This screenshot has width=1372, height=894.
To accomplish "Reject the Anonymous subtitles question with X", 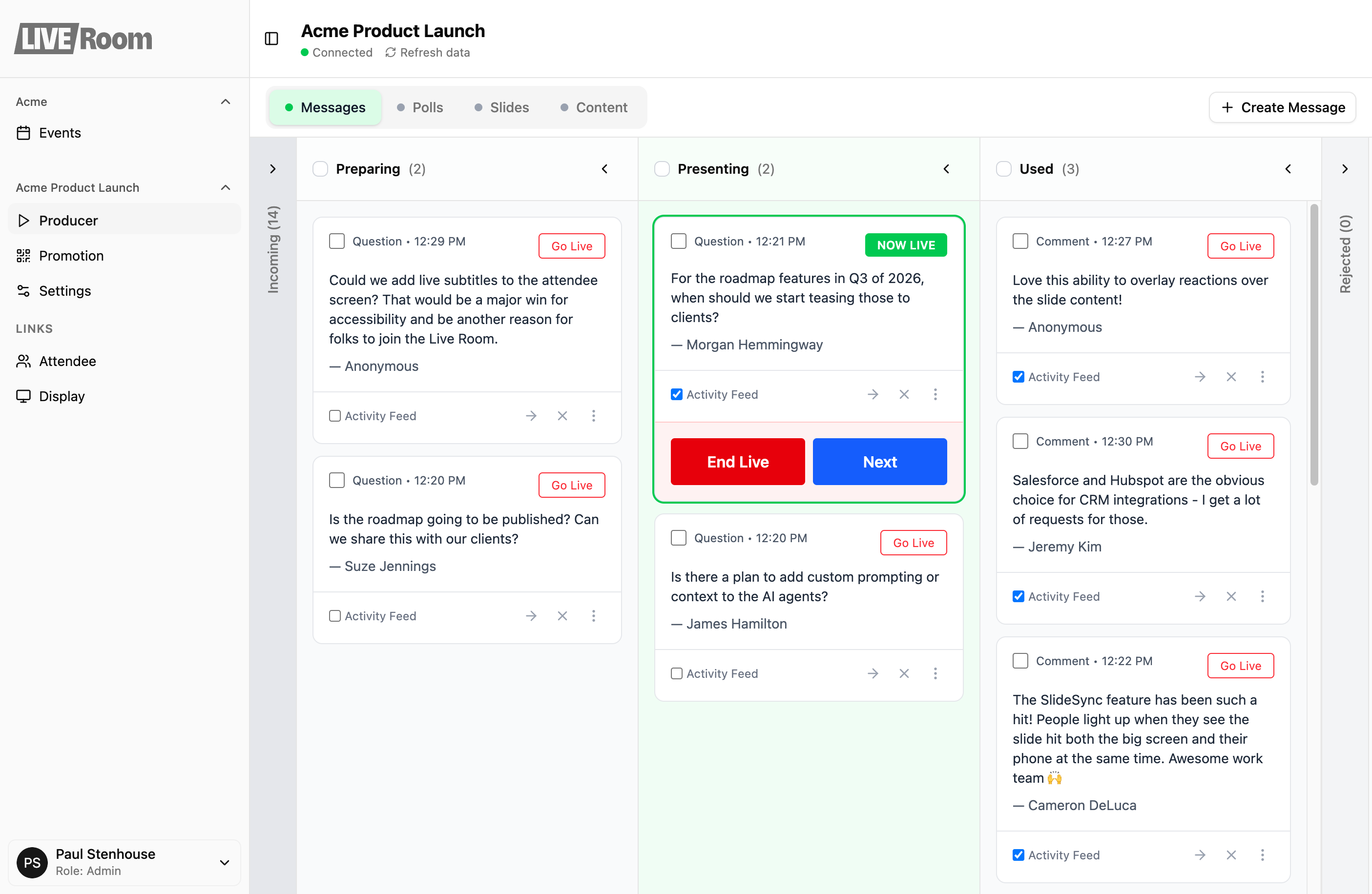I will click(x=562, y=416).
